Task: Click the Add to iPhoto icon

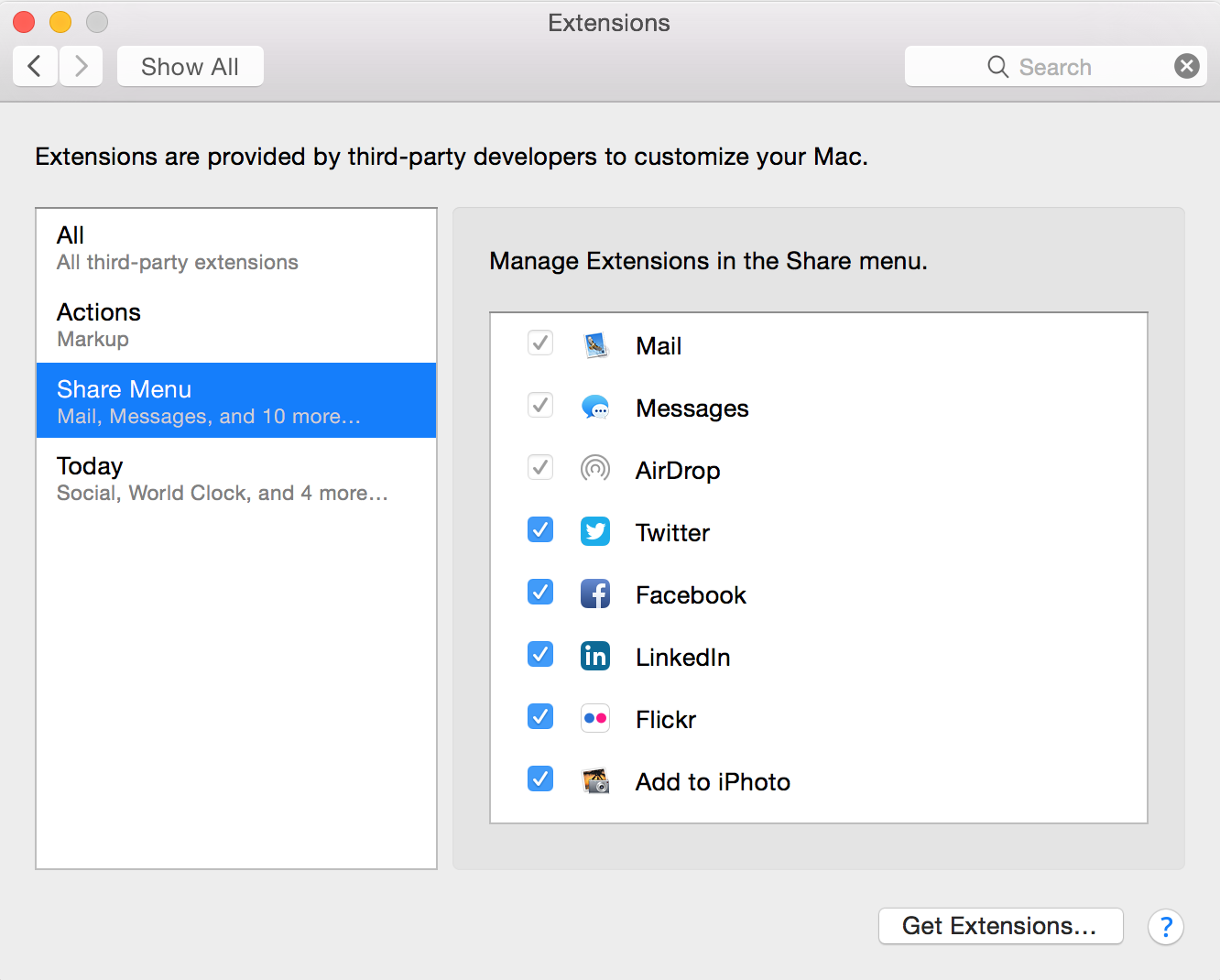Action: pyautogui.click(x=595, y=780)
